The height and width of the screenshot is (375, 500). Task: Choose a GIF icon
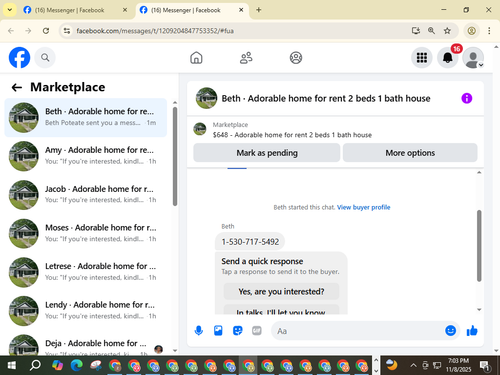tap(257, 331)
